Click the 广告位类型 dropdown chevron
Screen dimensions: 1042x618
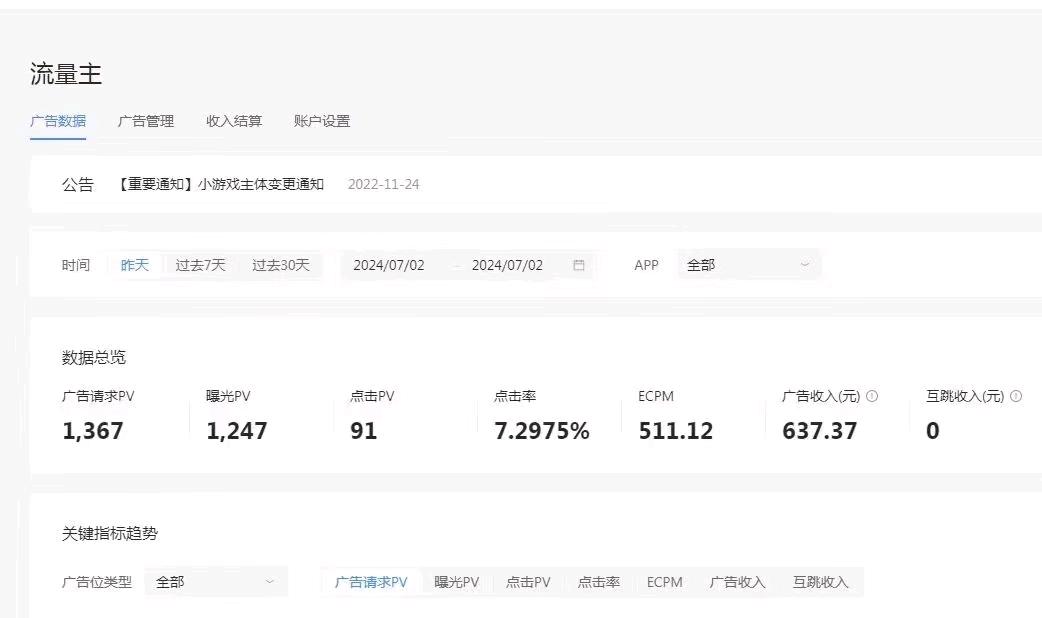(270, 581)
